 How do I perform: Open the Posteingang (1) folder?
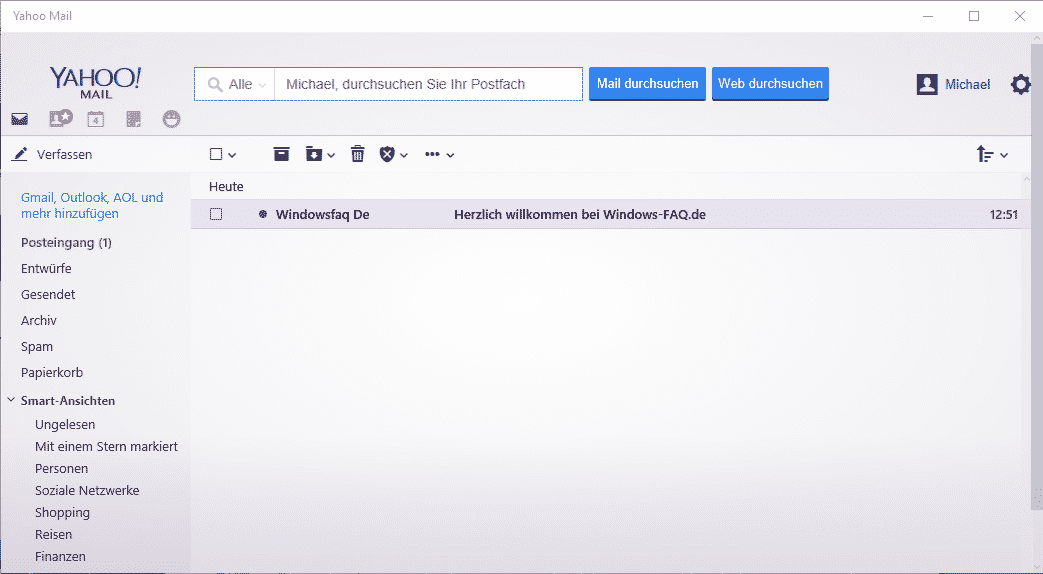67,243
